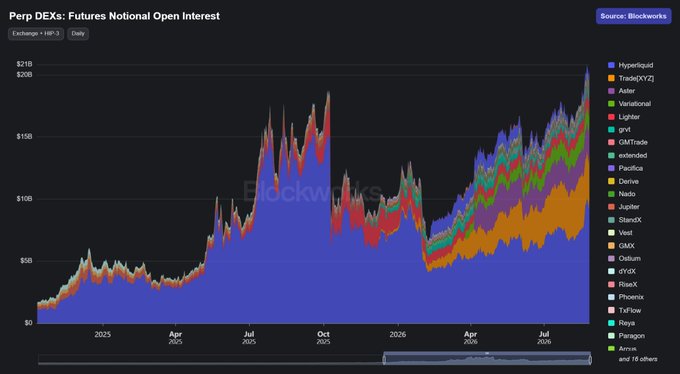
Task: Toggle the Aster purple legend swatch
Action: pos(611,91)
